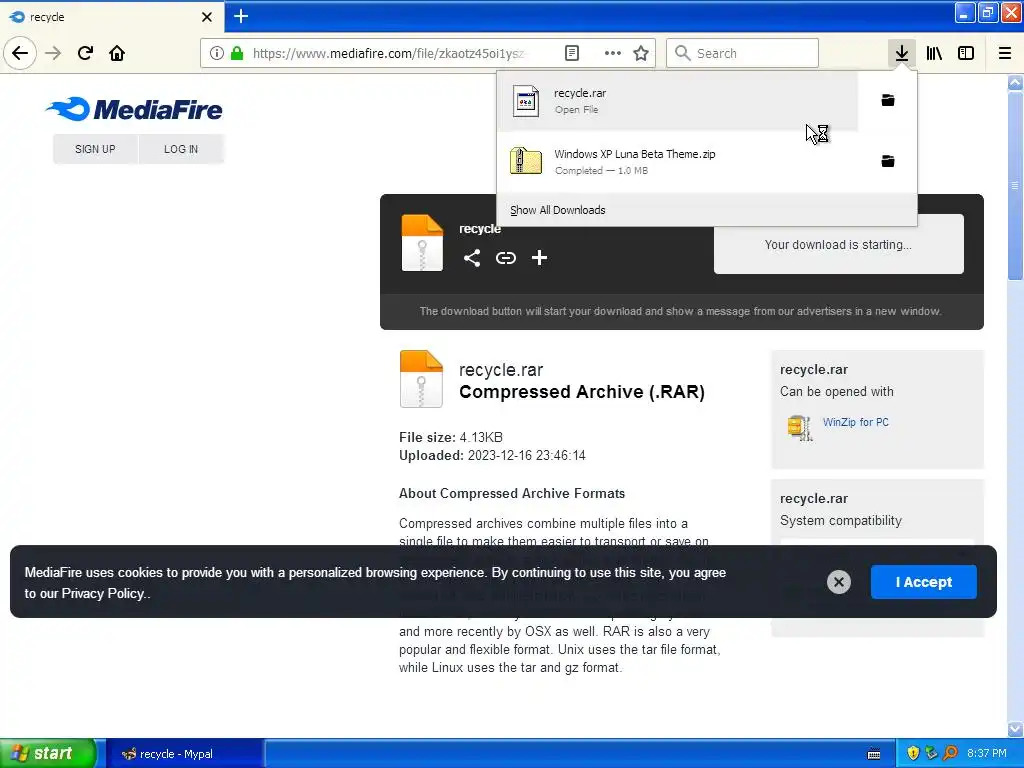Open containing folder for Windows XP Luna Beta Theme.zip
The image size is (1024, 768).
[x=888, y=161]
